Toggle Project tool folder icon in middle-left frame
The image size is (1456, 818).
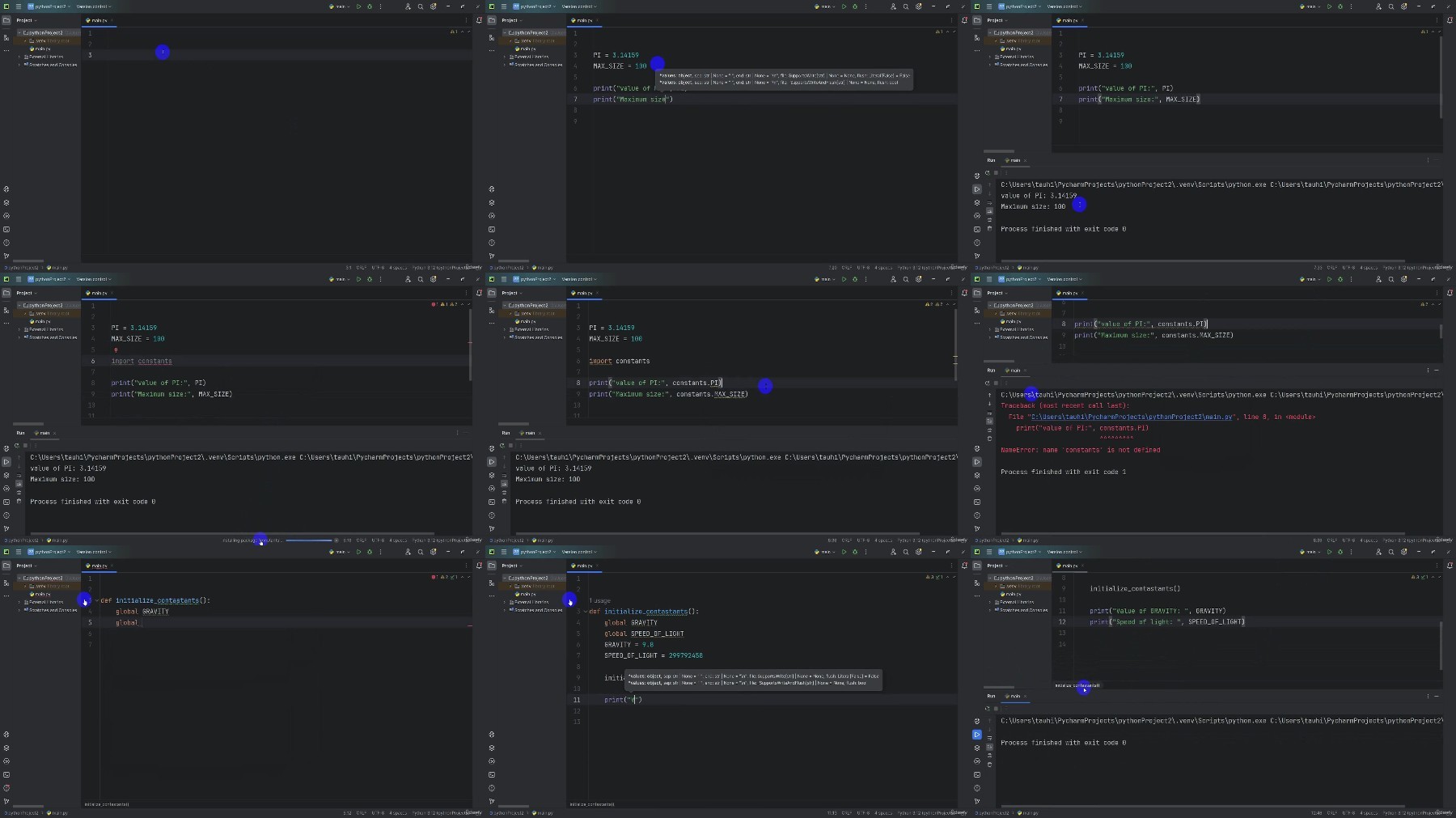(x=6, y=293)
